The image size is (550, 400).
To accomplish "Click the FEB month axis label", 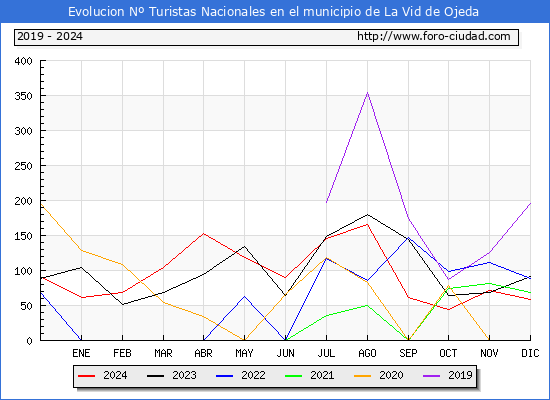I will [x=122, y=353].
